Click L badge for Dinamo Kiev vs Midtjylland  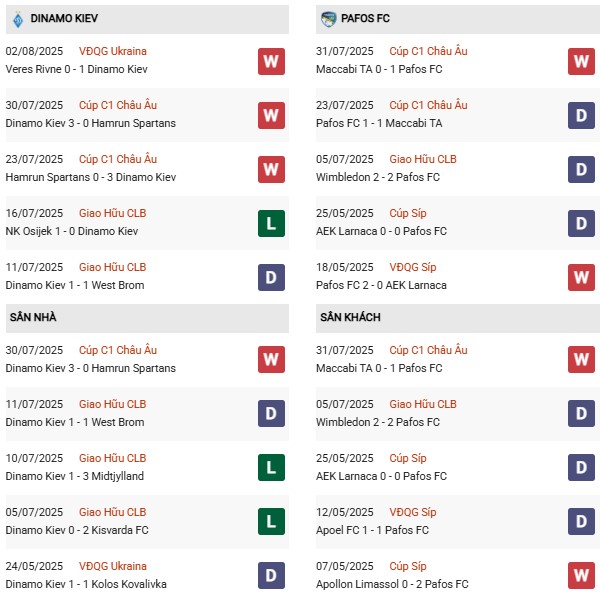point(271,468)
